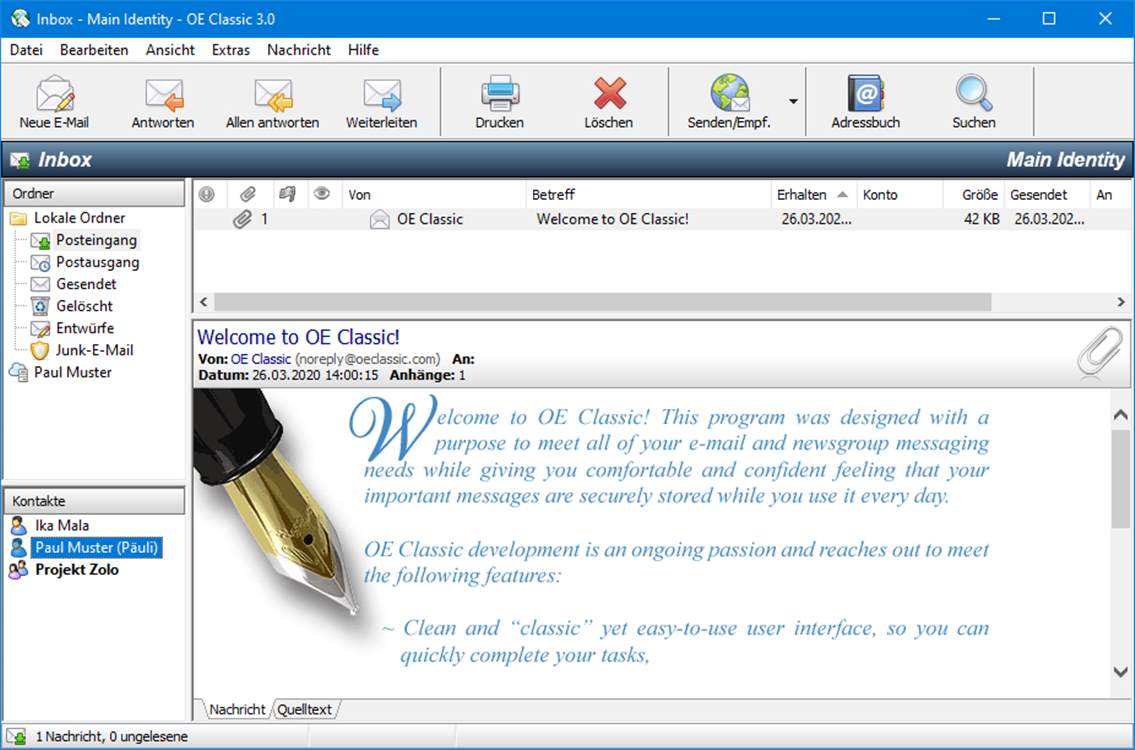This screenshot has height=750, width=1135.
Task: Click the Kontakte panel header
Action: click(94, 501)
